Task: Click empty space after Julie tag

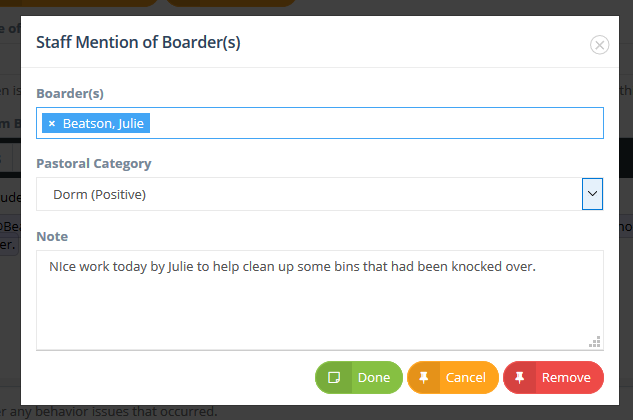Action: [x=375, y=123]
